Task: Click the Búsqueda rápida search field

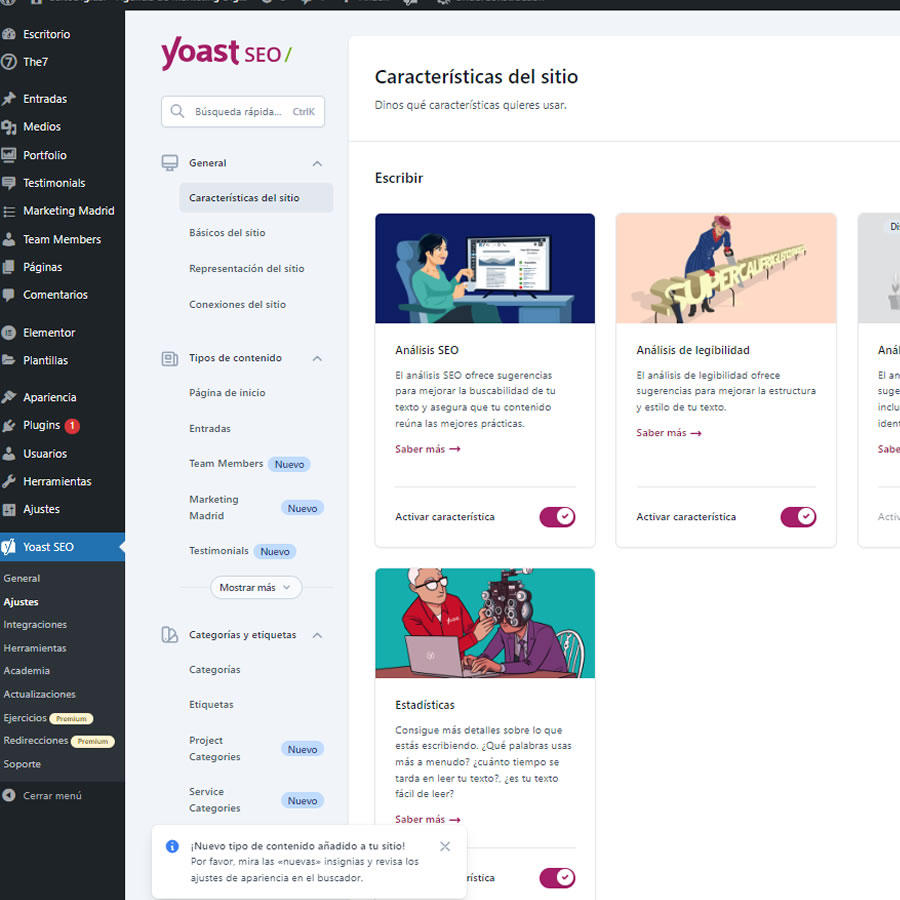Action: point(243,111)
